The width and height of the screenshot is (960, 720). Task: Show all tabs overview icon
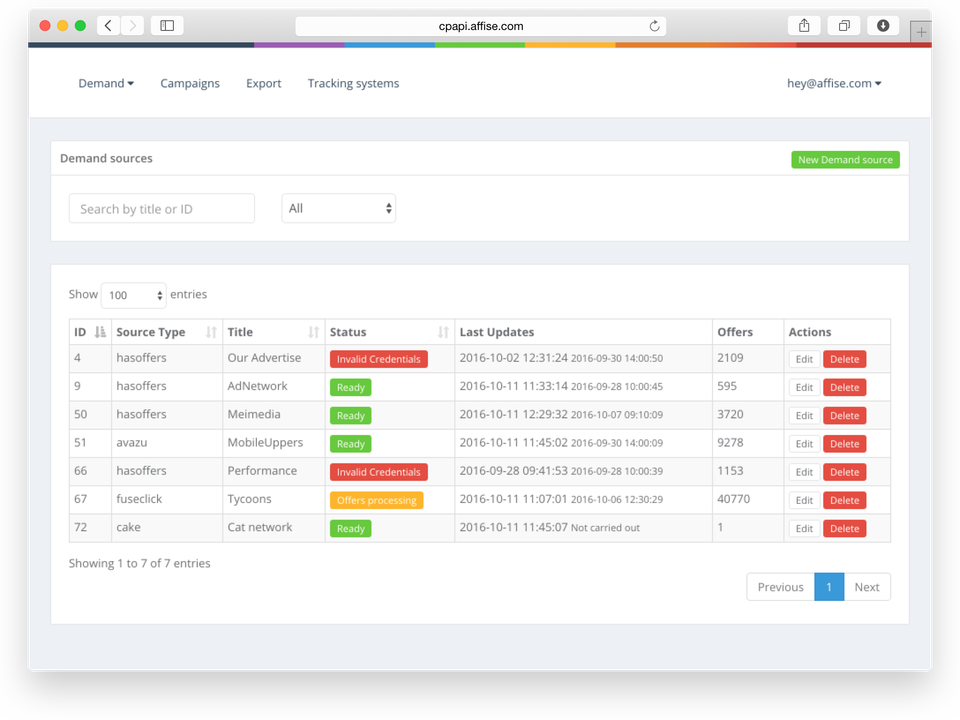pyautogui.click(x=844, y=26)
